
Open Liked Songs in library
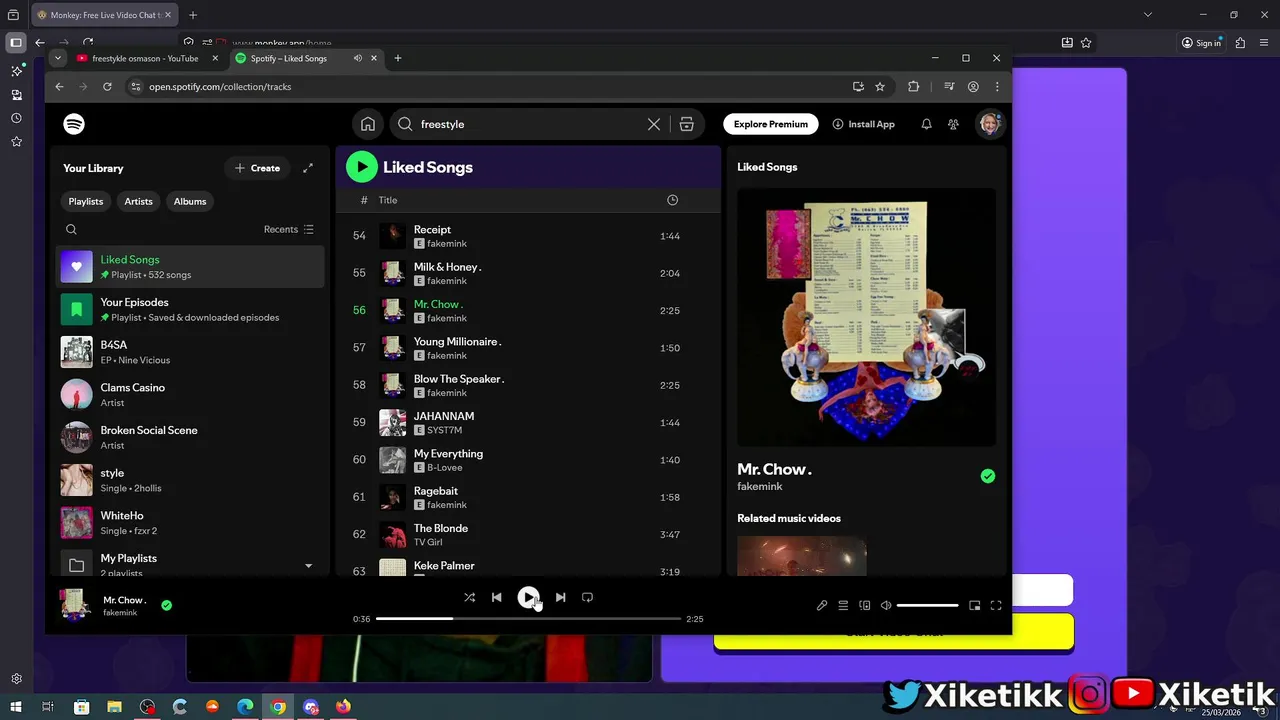pyautogui.click(x=190, y=267)
